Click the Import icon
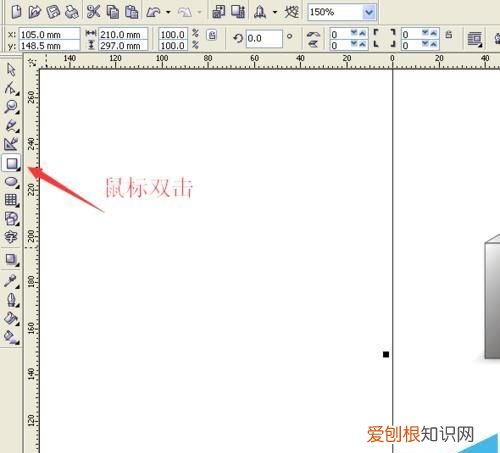The height and width of the screenshot is (453, 500). point(219,12)
